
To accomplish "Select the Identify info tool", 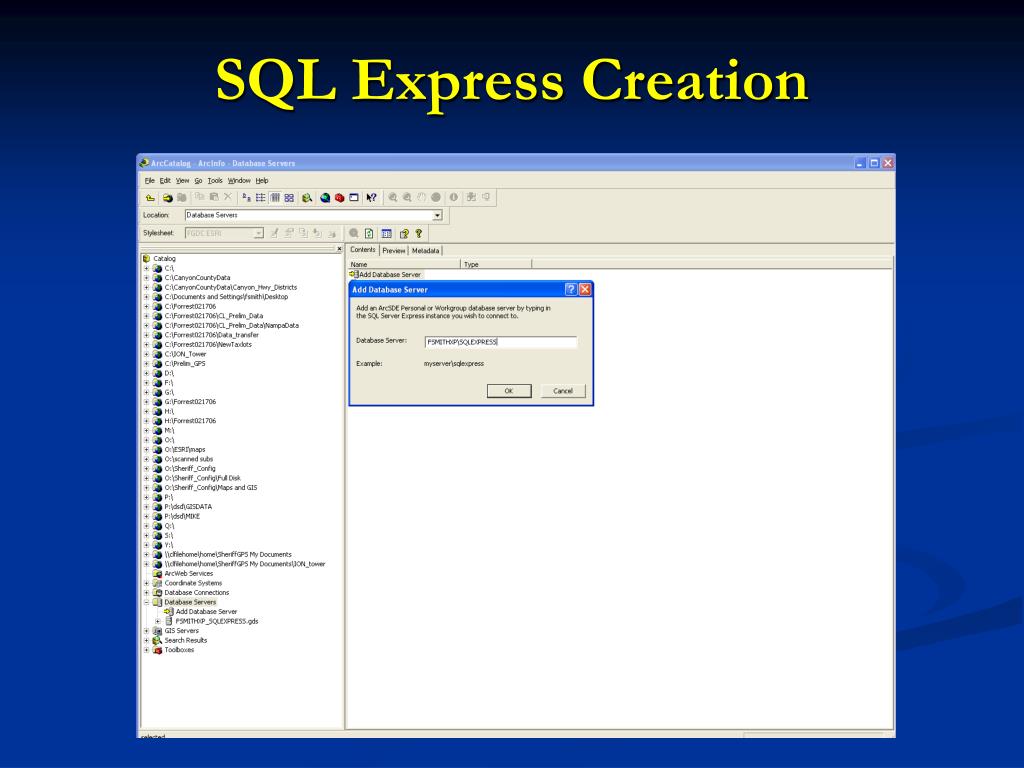I will pyautogui.click(x=454, y=197).
